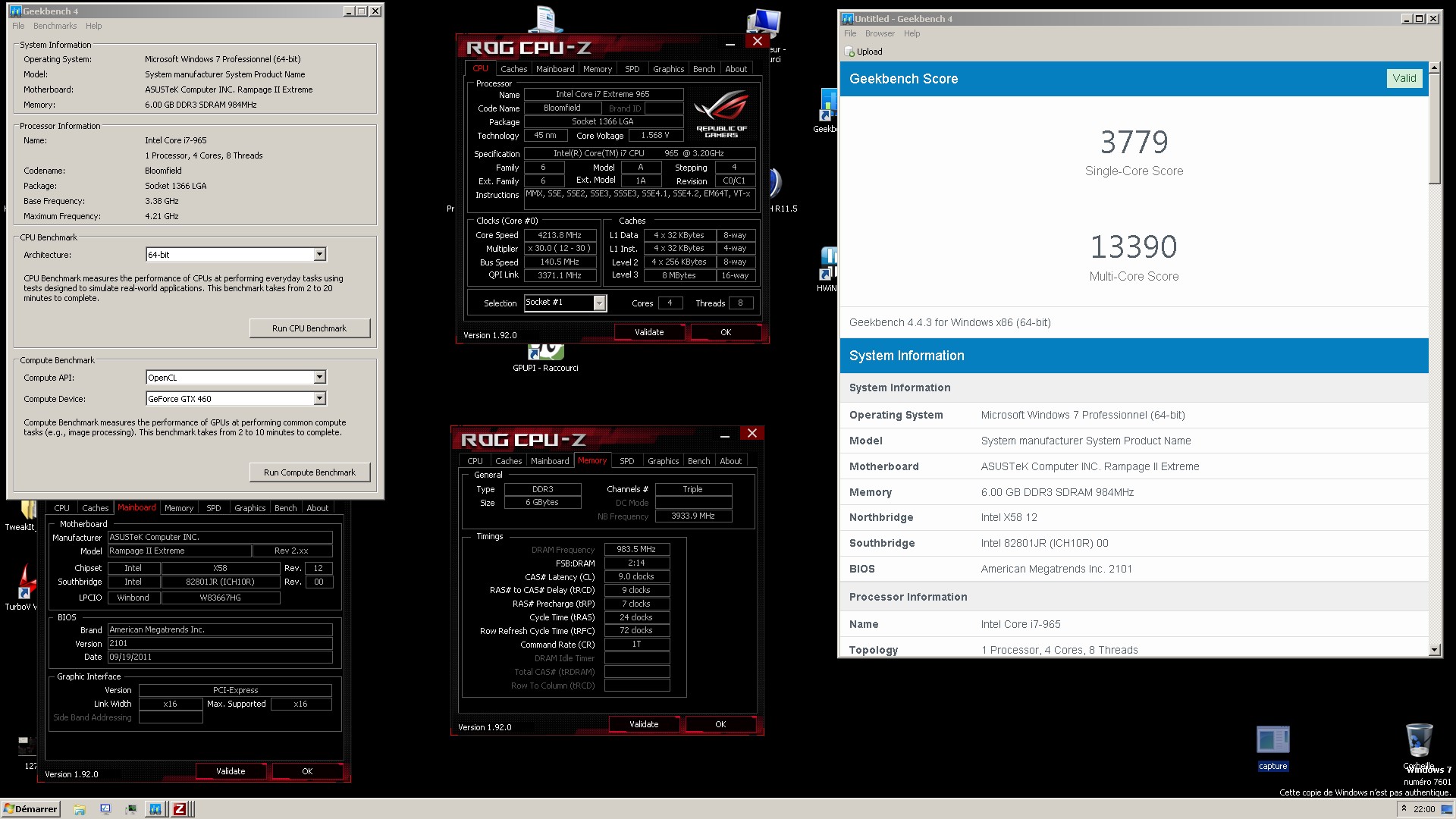Viewport: 1456px width, 819px height.
Task: Click the Valid badge on Geekbench Score
Action: pos(1404,78)
